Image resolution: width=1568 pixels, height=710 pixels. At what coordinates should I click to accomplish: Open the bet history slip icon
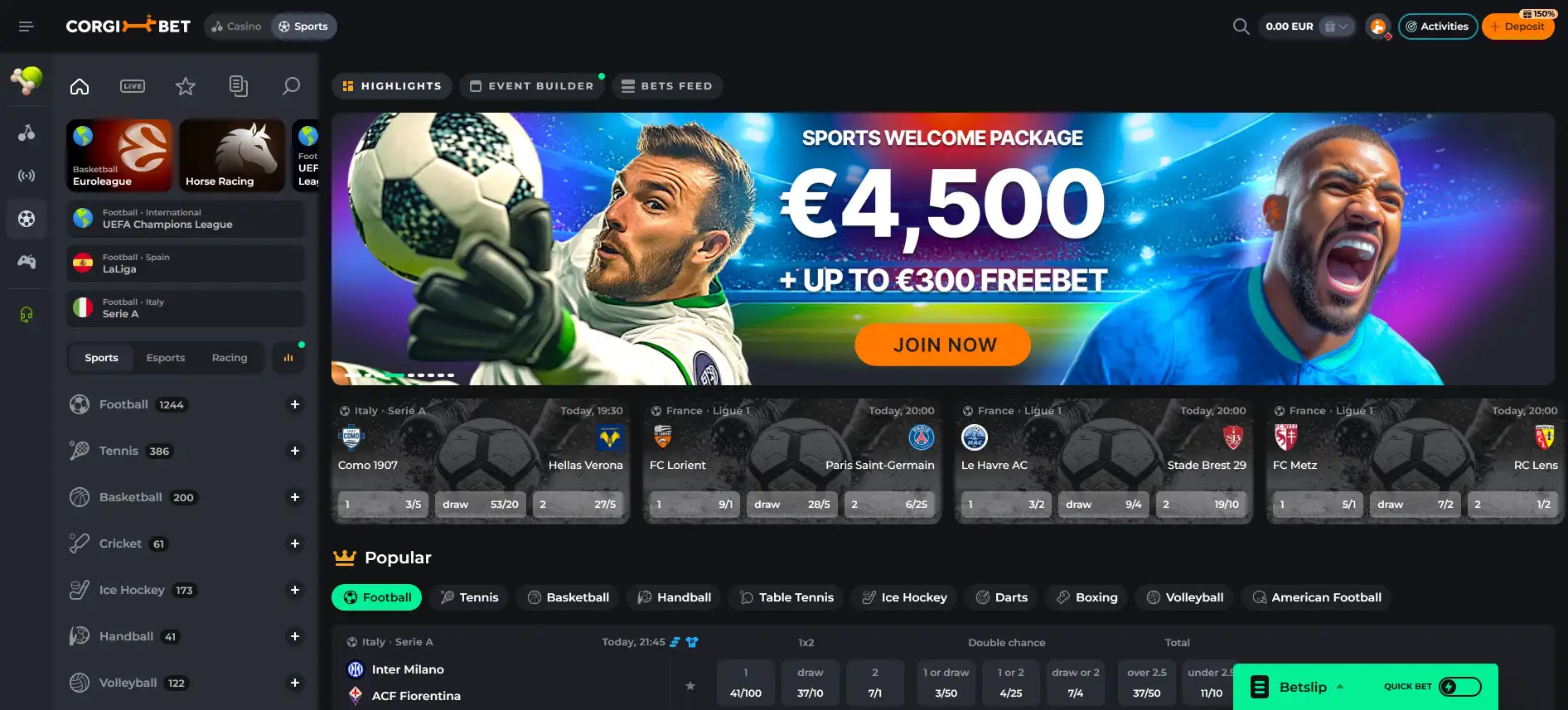tap(239, 86)
